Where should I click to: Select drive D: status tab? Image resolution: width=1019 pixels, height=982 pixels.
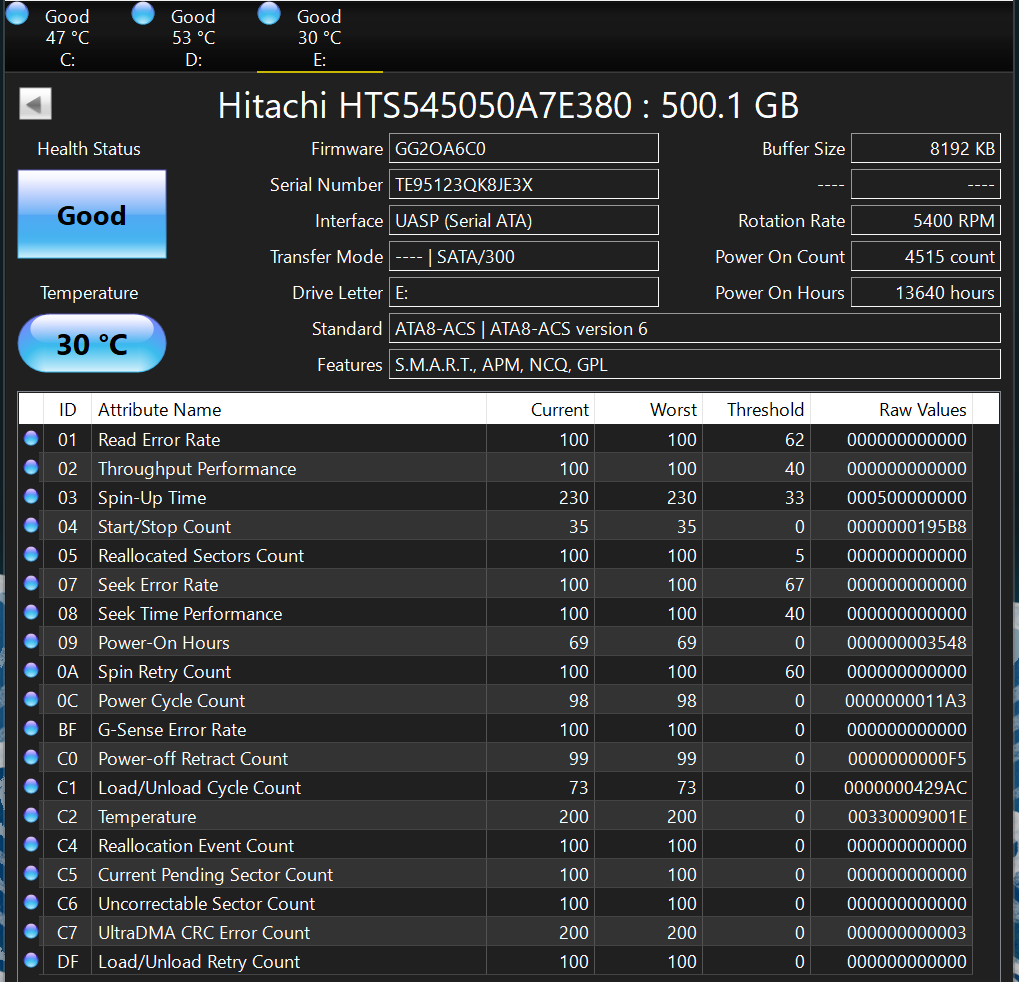(x=193, y=38)
